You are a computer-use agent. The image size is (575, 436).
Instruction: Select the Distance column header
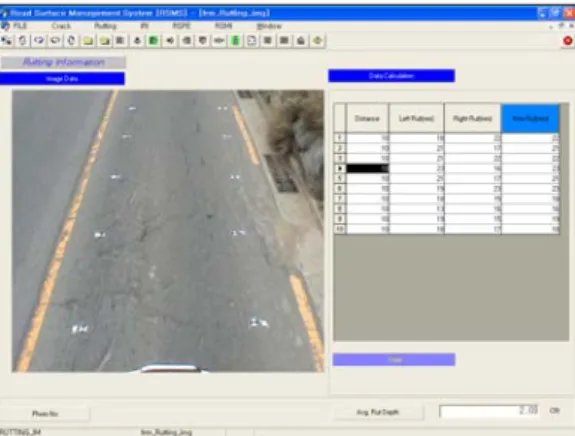367,118
